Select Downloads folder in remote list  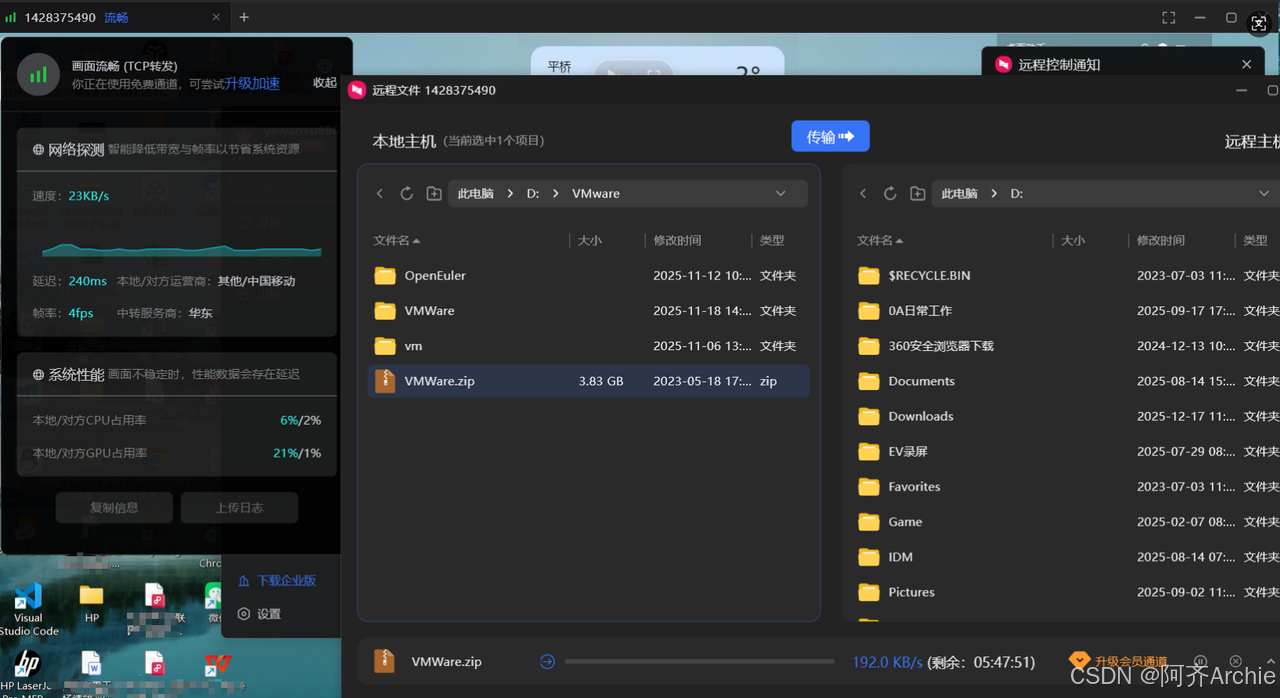1065,416
